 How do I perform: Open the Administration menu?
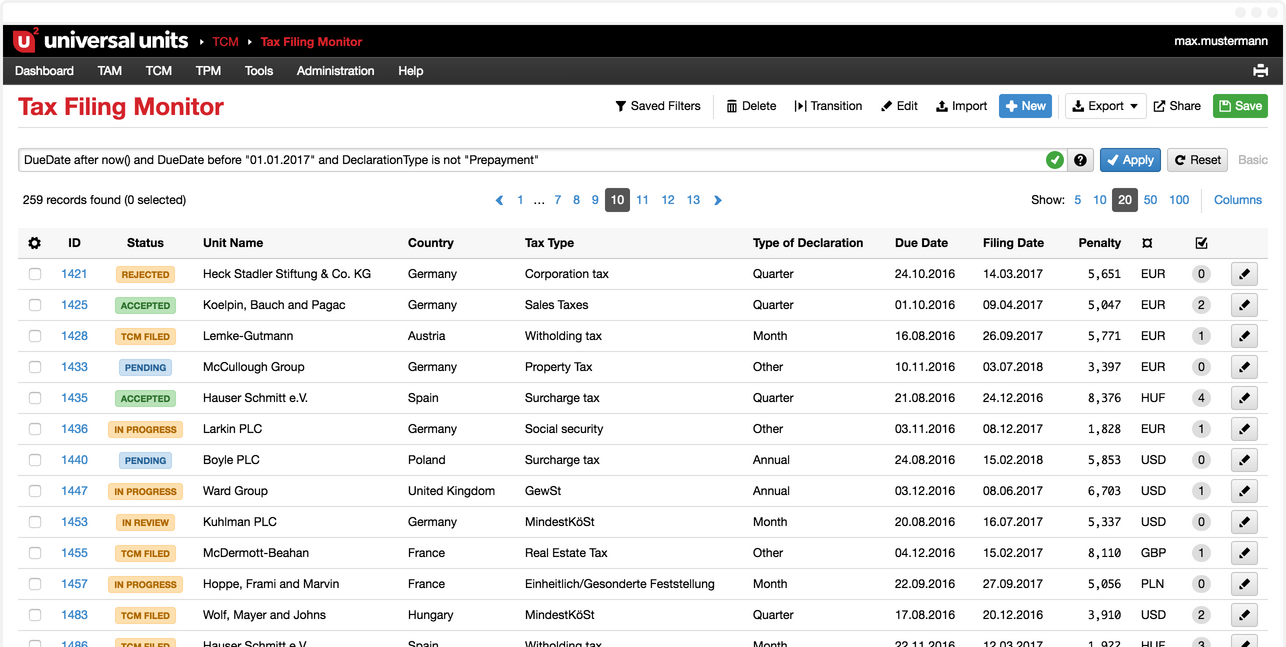point(335,71)
